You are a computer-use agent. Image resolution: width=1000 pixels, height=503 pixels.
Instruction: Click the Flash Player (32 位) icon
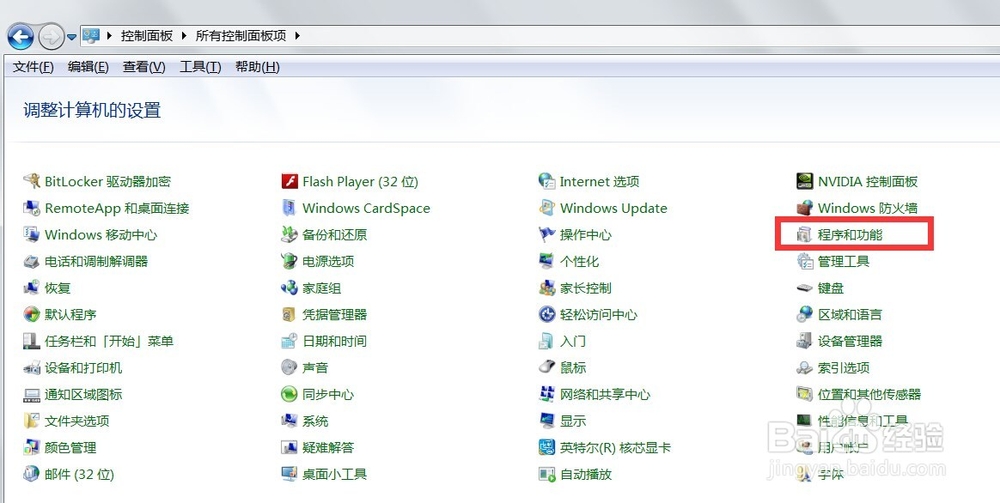(290, 181)
